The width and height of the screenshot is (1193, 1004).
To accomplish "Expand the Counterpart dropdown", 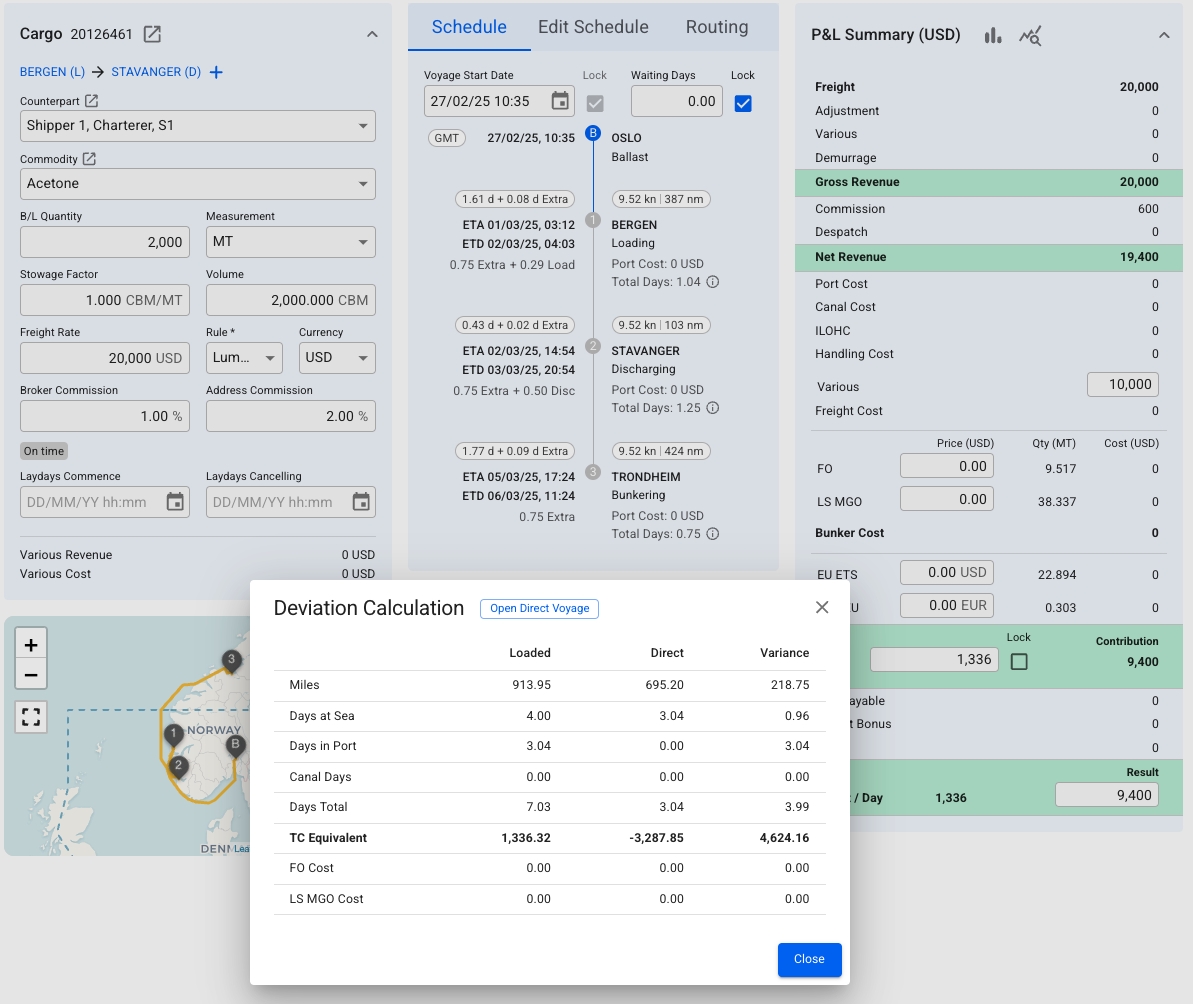I will 362,126.
